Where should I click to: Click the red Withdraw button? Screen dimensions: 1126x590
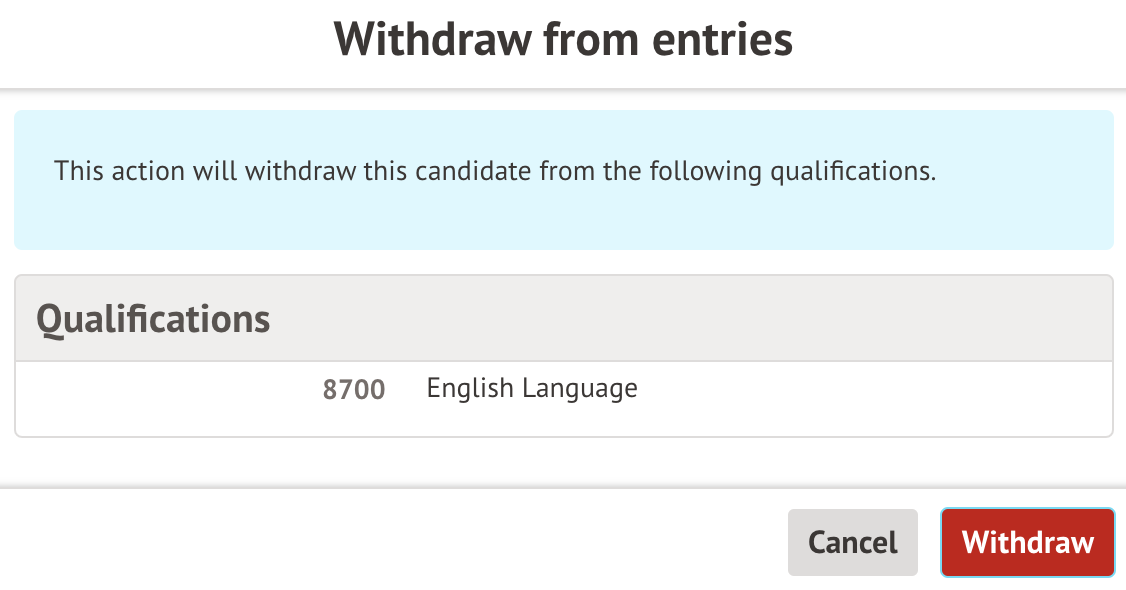pyautogui.click(x=1027, y=543)
